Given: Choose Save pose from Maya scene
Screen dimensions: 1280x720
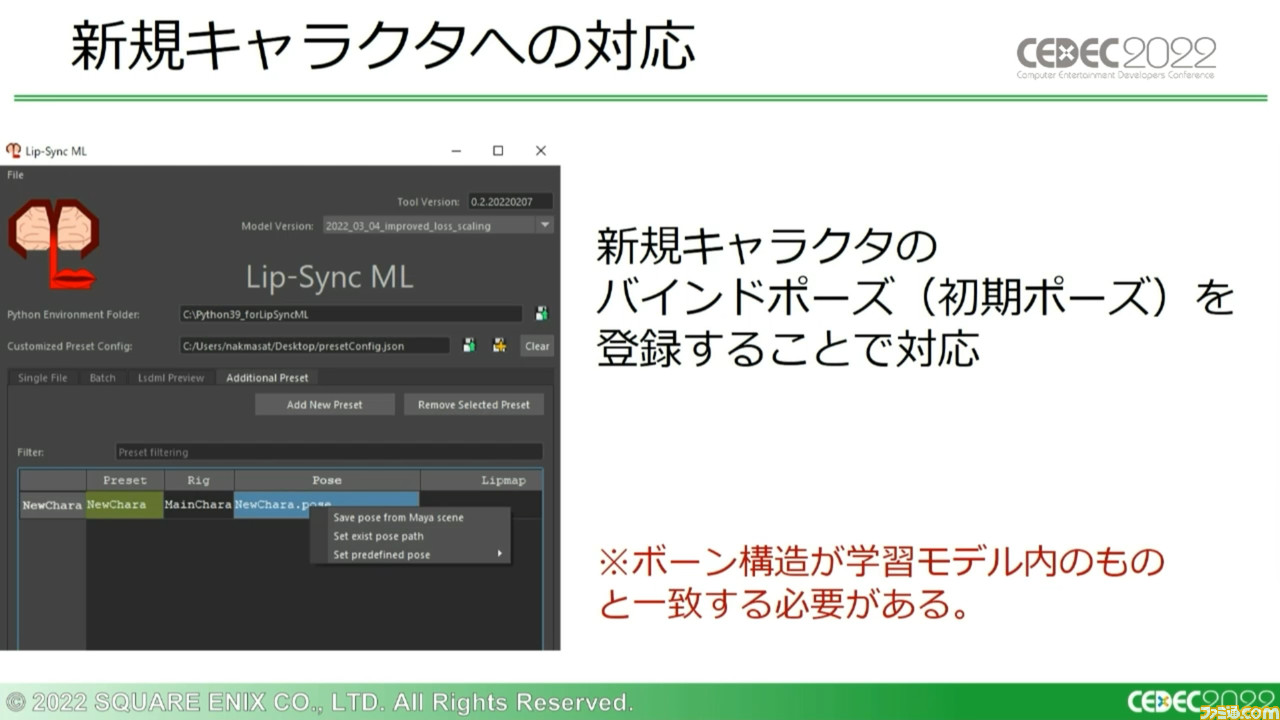Looking at the screenshot, I should 411,518.
